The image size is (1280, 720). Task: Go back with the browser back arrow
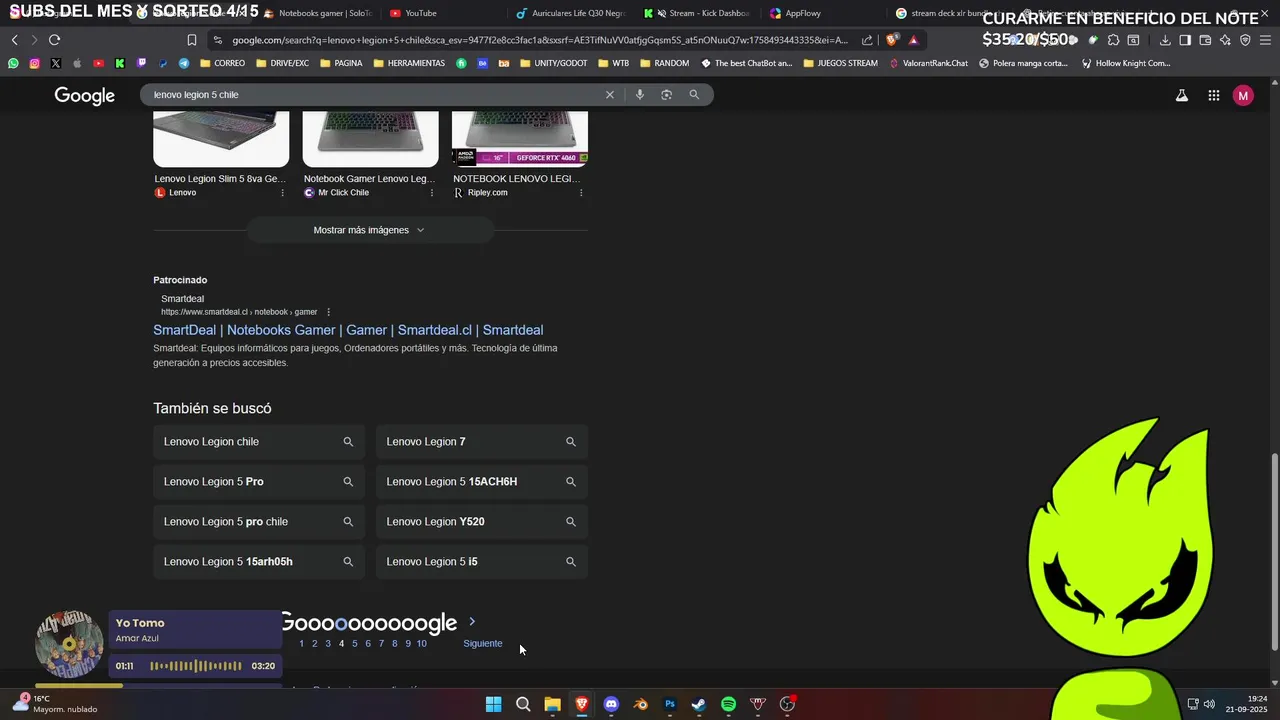14,40
